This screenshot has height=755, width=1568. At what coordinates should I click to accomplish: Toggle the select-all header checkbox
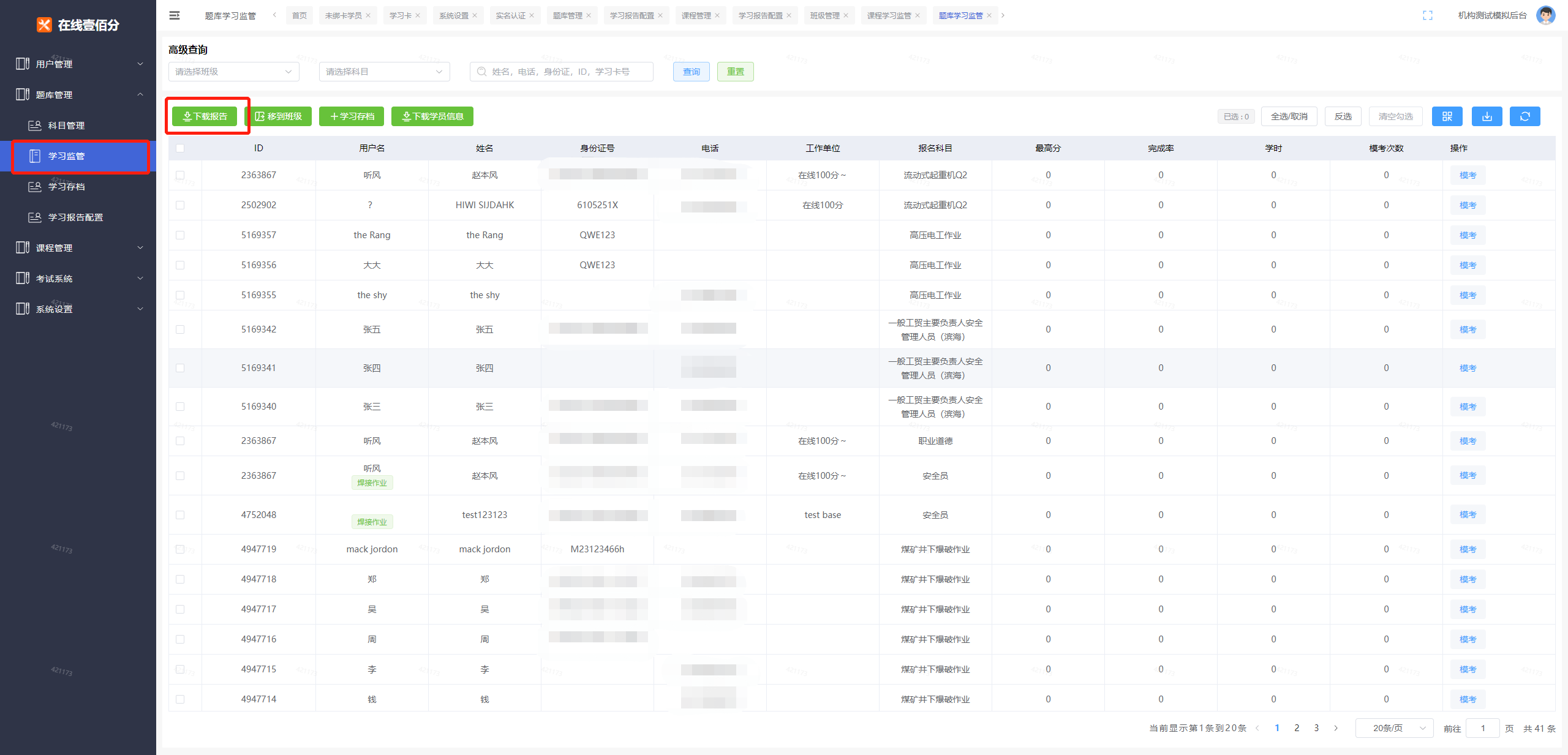pyautogui.click(x=180, y=148)
